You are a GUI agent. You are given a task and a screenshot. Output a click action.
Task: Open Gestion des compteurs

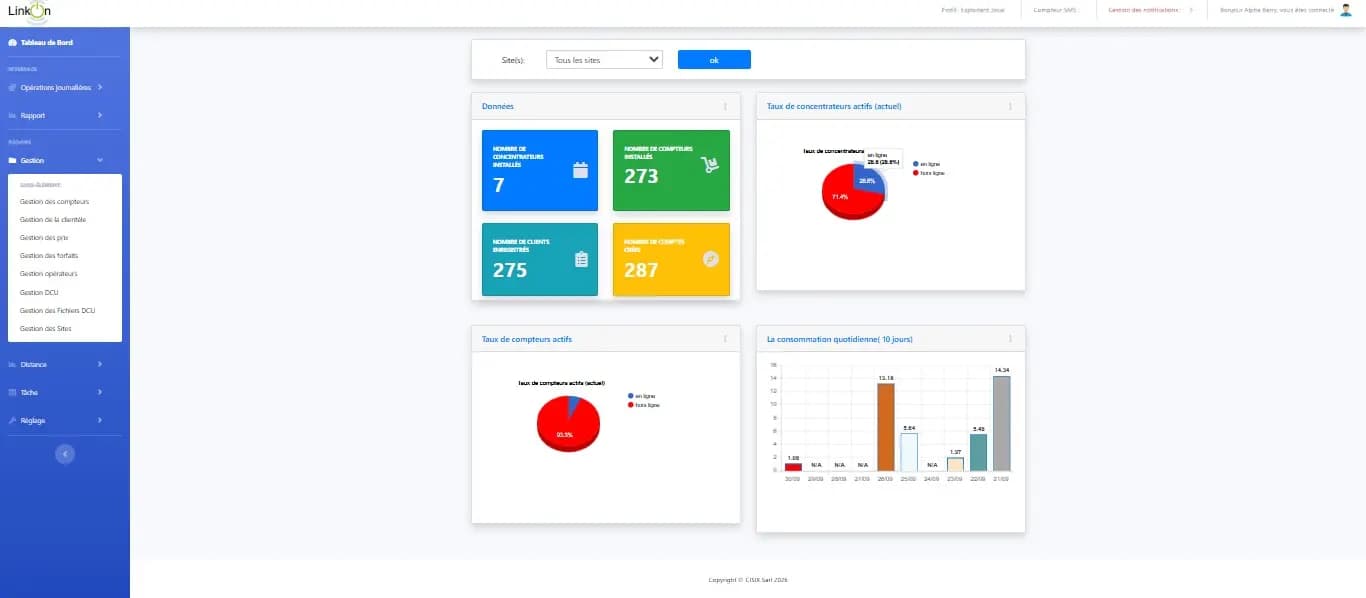click(54, 201)
